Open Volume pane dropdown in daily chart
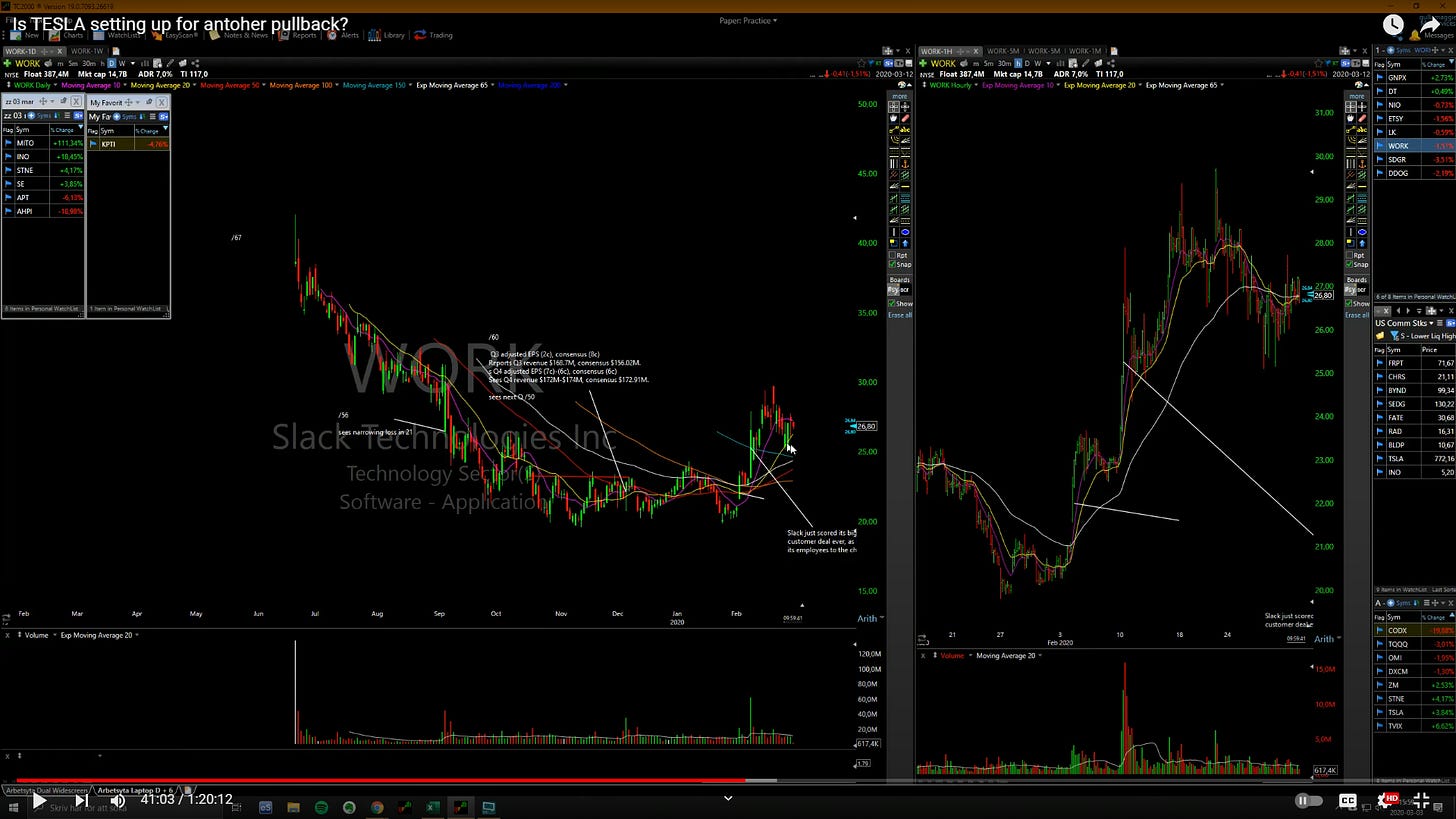 tap(53, 635)
